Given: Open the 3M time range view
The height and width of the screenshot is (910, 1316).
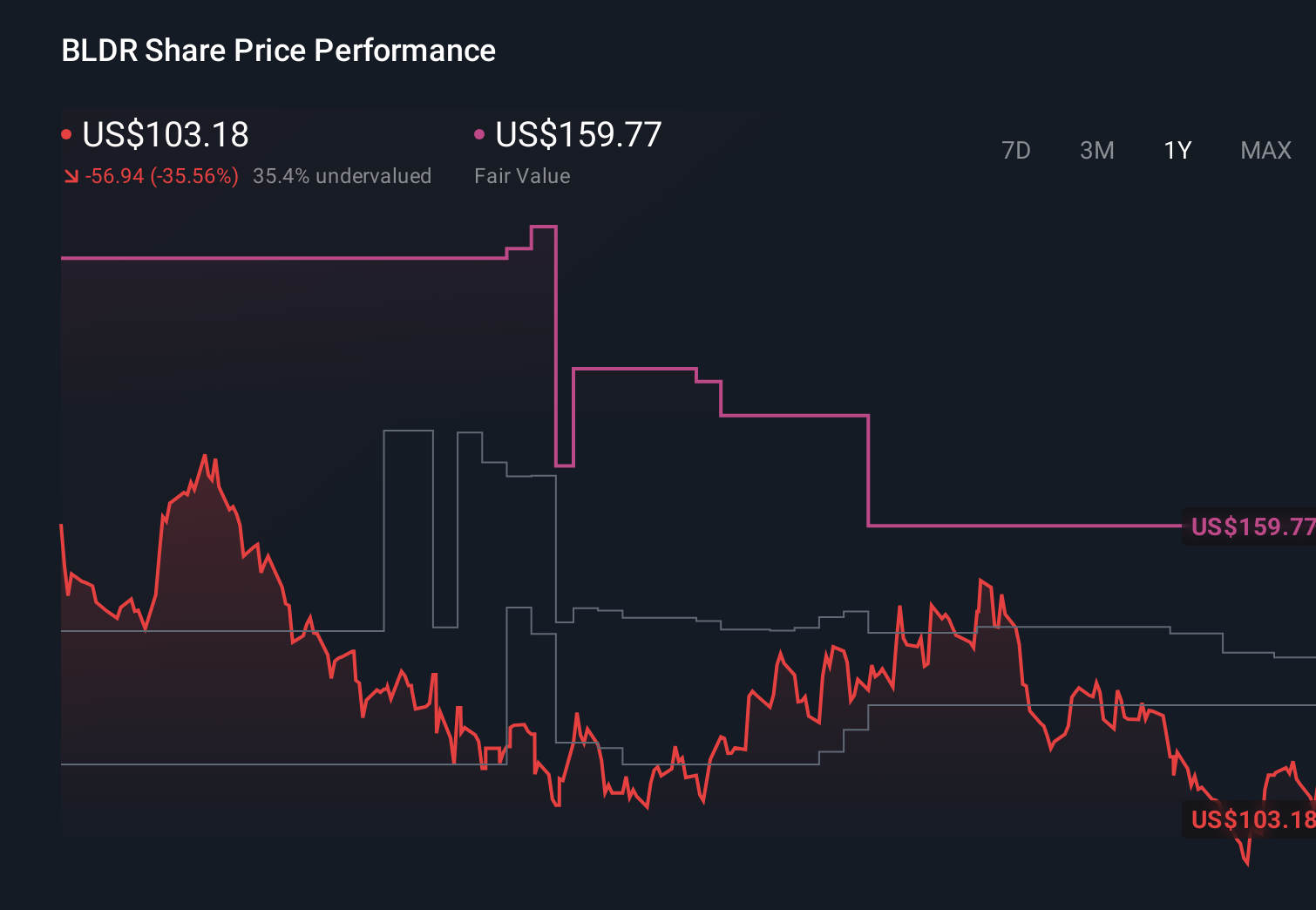Looking at the screenshot, I should (x=1096, y=150).
